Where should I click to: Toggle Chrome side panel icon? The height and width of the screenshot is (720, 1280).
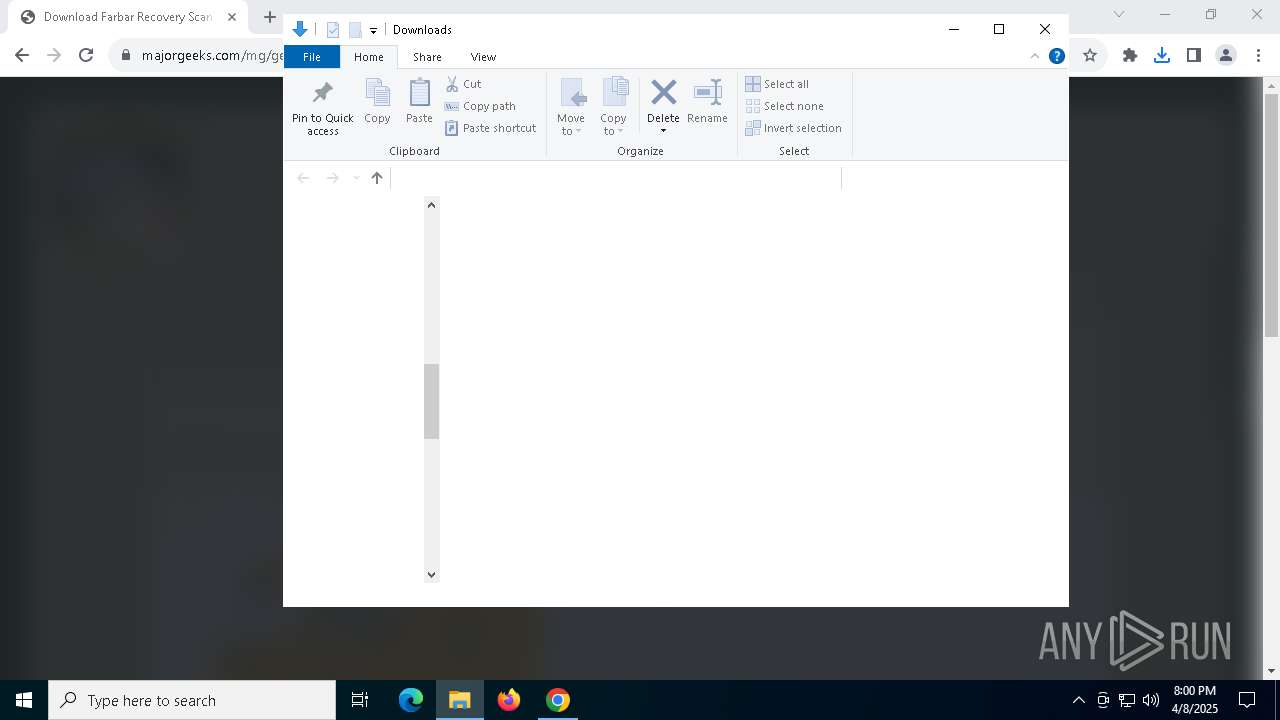[1193, 56]
